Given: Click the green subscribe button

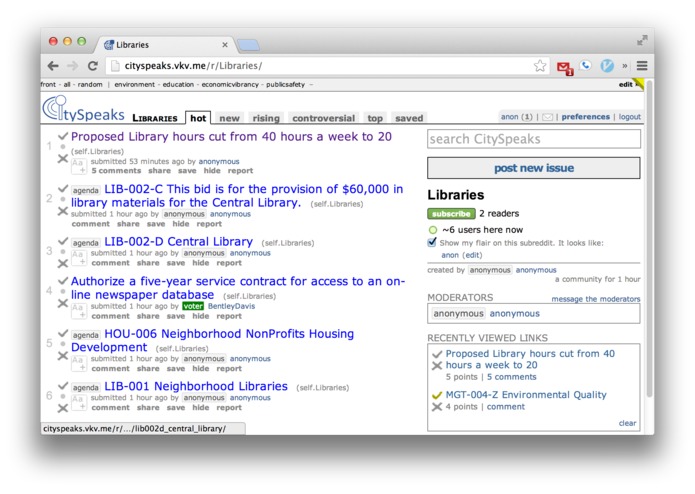Looking at the screenshot, I should [x=451, y=214].
